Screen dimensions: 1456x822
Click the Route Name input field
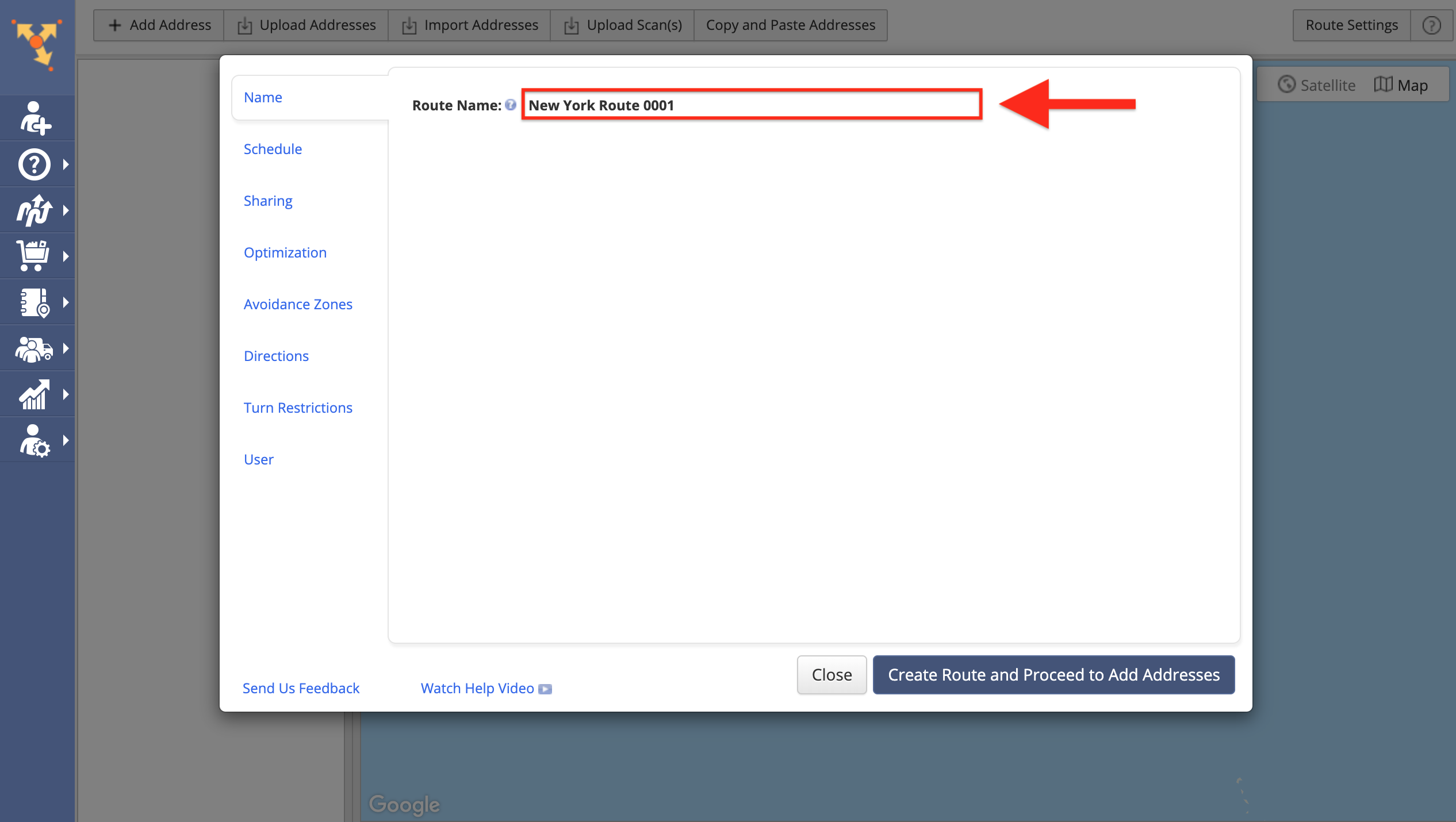pyautogui.click(x=752, y=104)
